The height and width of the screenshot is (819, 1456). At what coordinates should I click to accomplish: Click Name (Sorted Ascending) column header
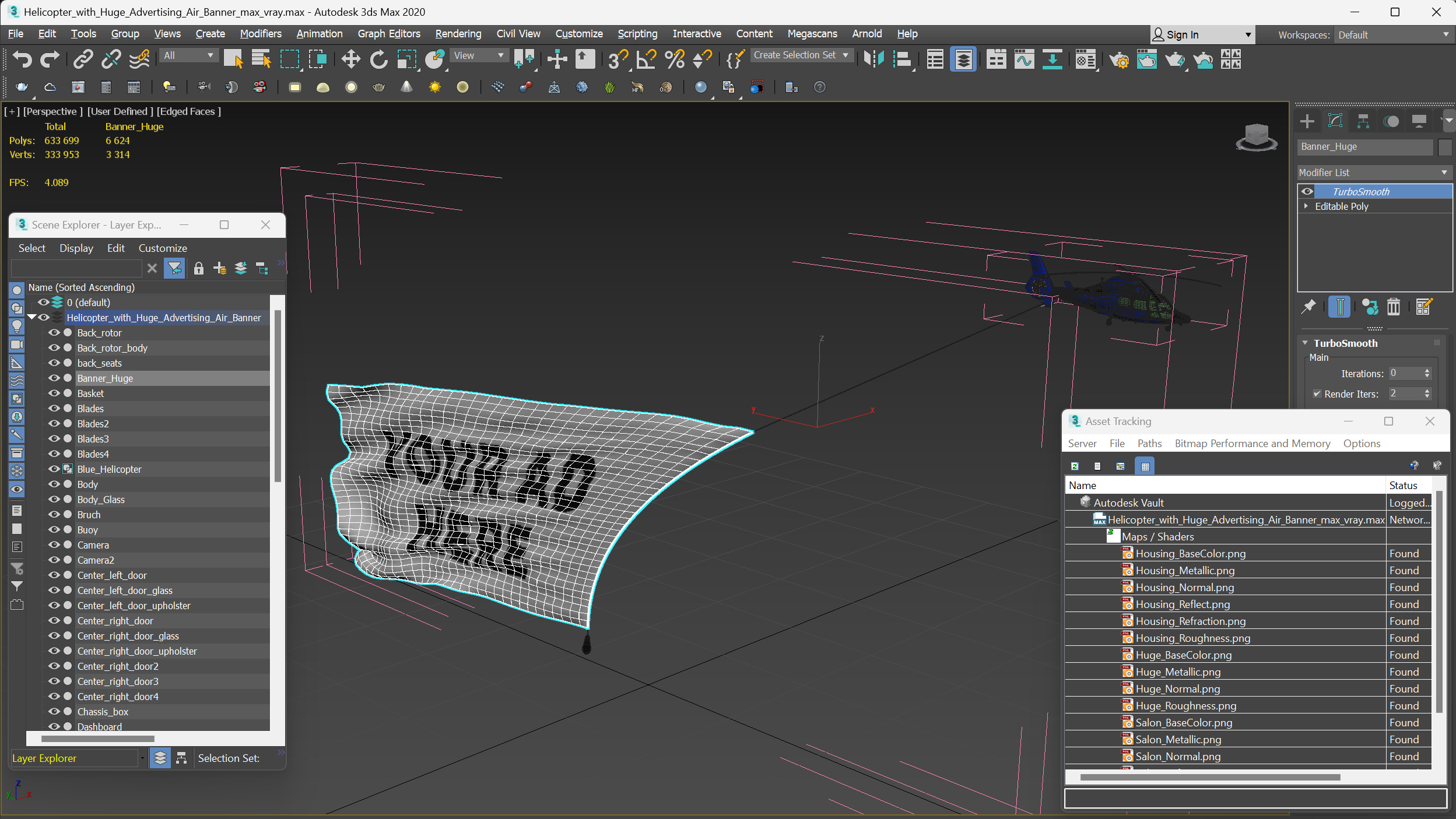81,287
